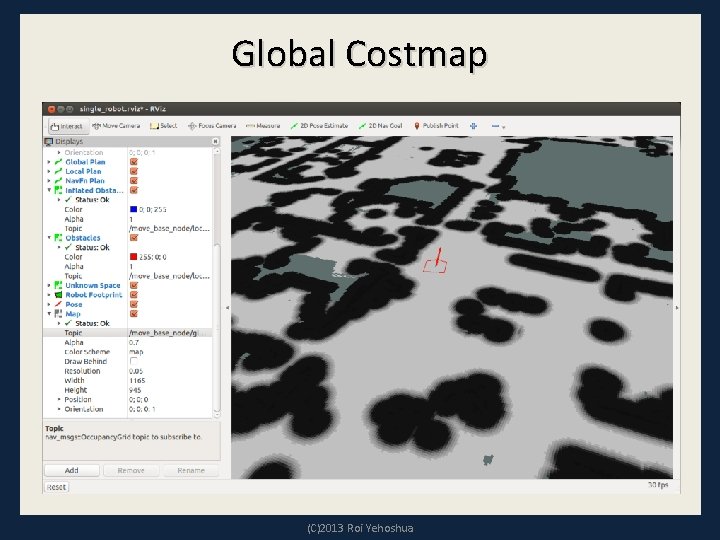720x540 pixels.
Task: Activate the Publish Point tool
Action: (436, 126)
